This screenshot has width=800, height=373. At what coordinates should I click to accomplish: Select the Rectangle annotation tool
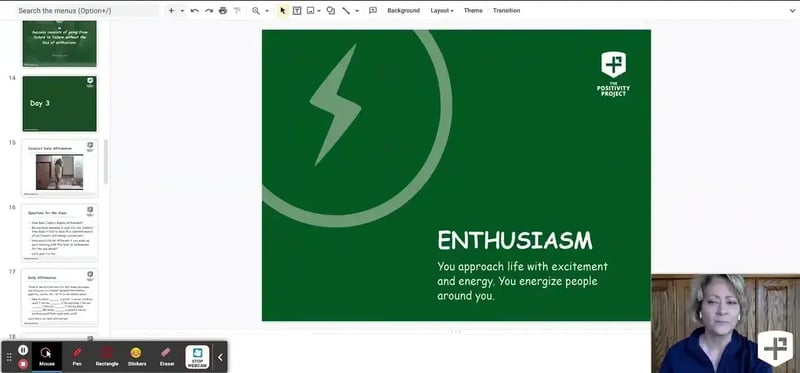point(107,356)
